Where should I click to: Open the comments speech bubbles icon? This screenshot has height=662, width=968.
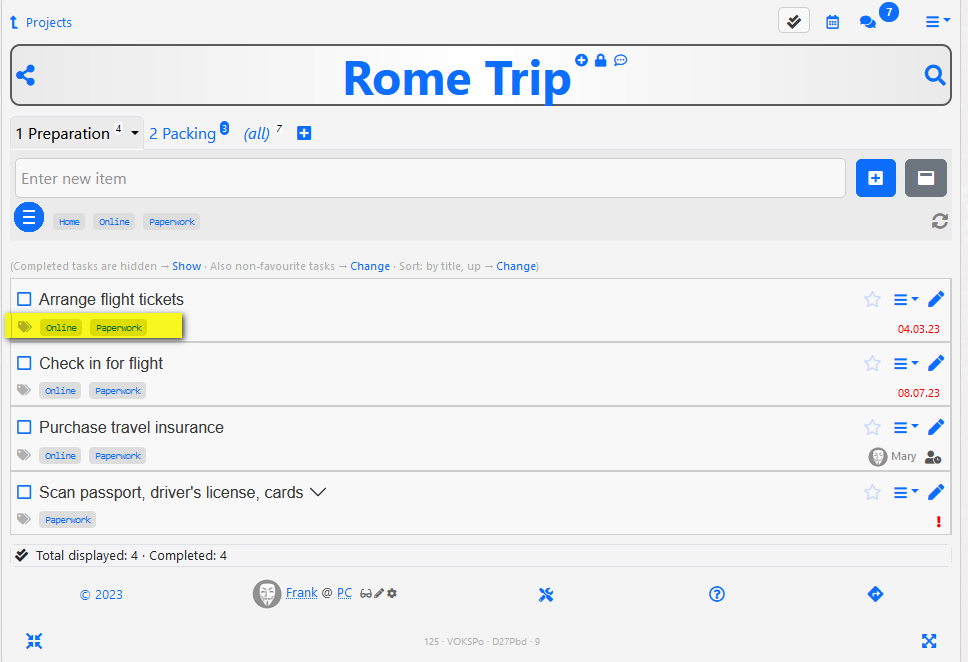tap(868, 22)
